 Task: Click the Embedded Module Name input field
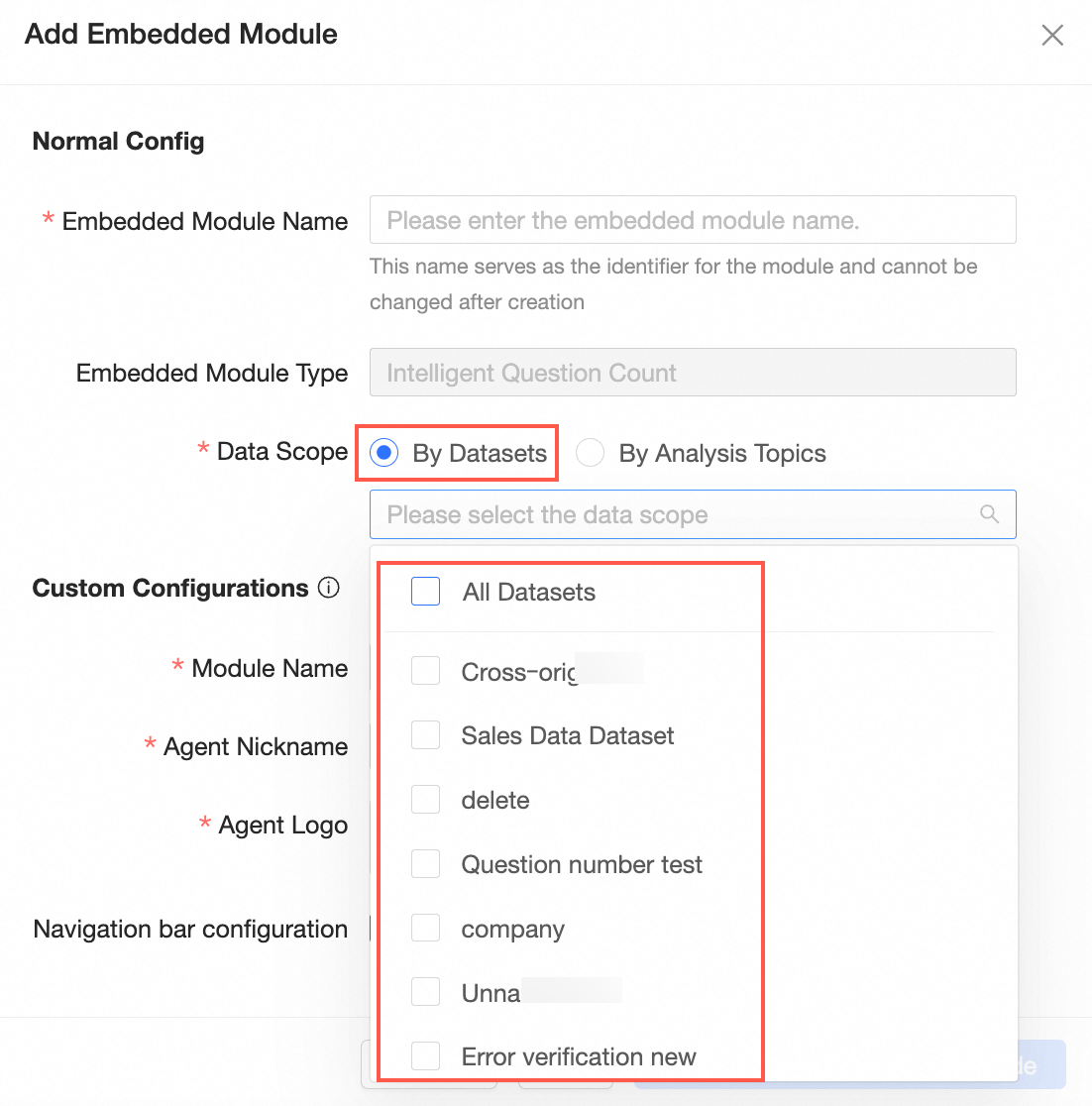click(693, 219)
